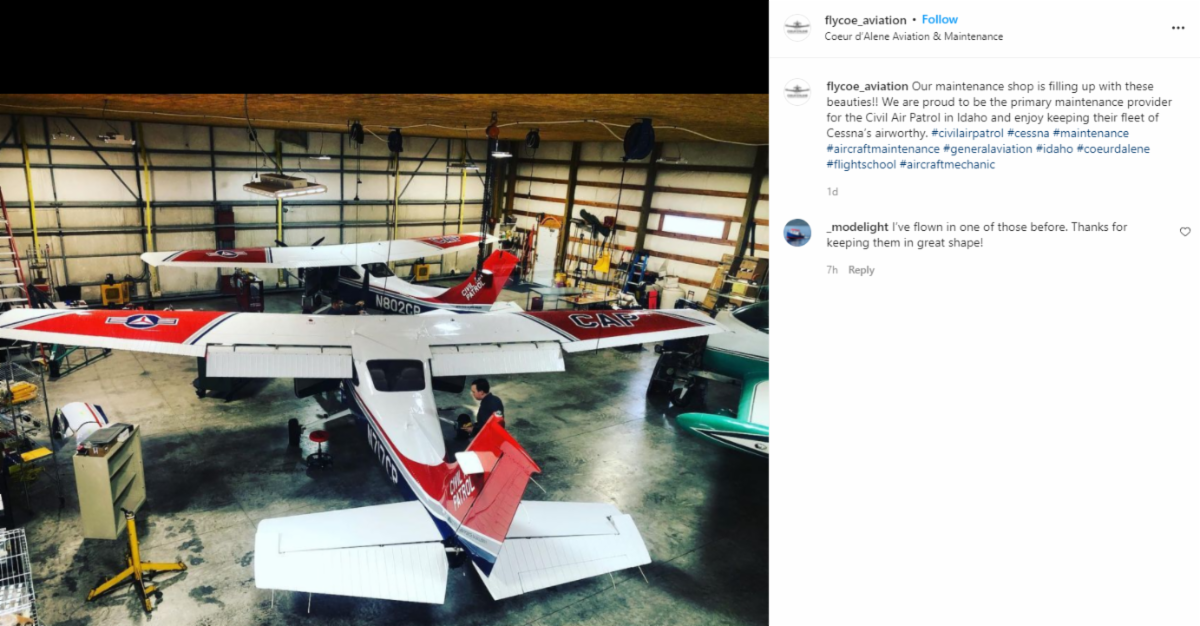
Task: Open the #coeurdalene hashtag
Action: [x=1113, y=149]
